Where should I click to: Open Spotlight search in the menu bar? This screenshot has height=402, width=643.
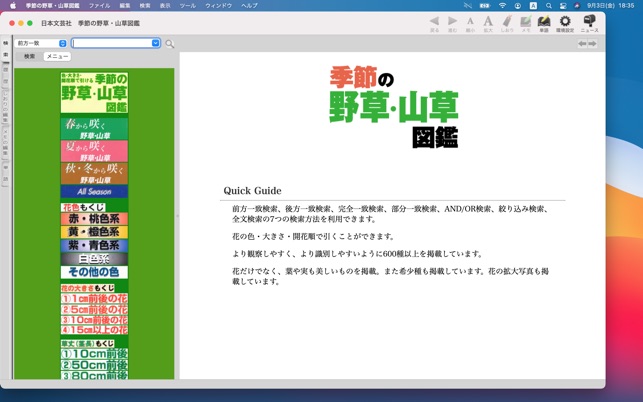pos(549,5)
